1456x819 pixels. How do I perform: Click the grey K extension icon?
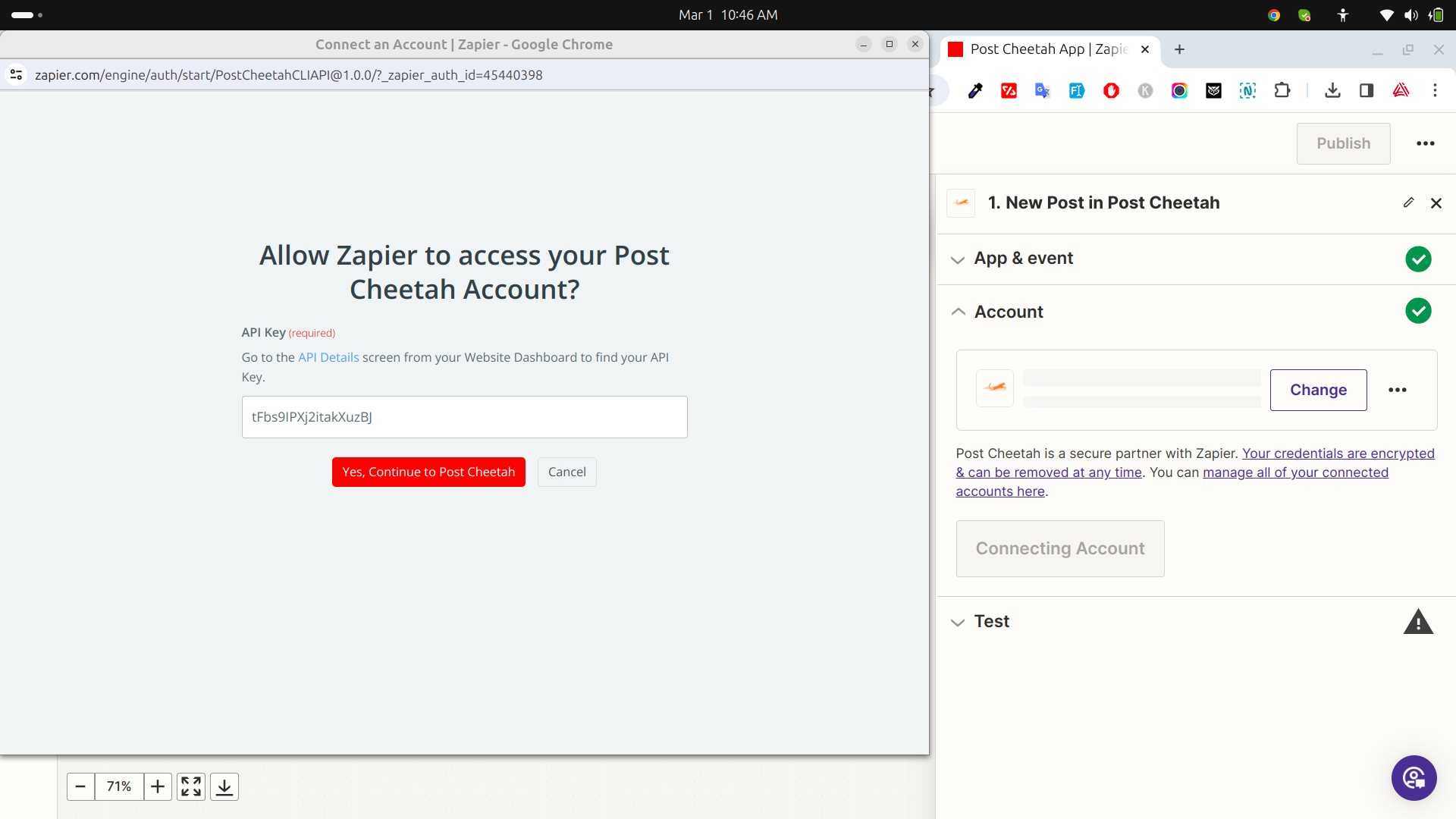(1145, 91)
